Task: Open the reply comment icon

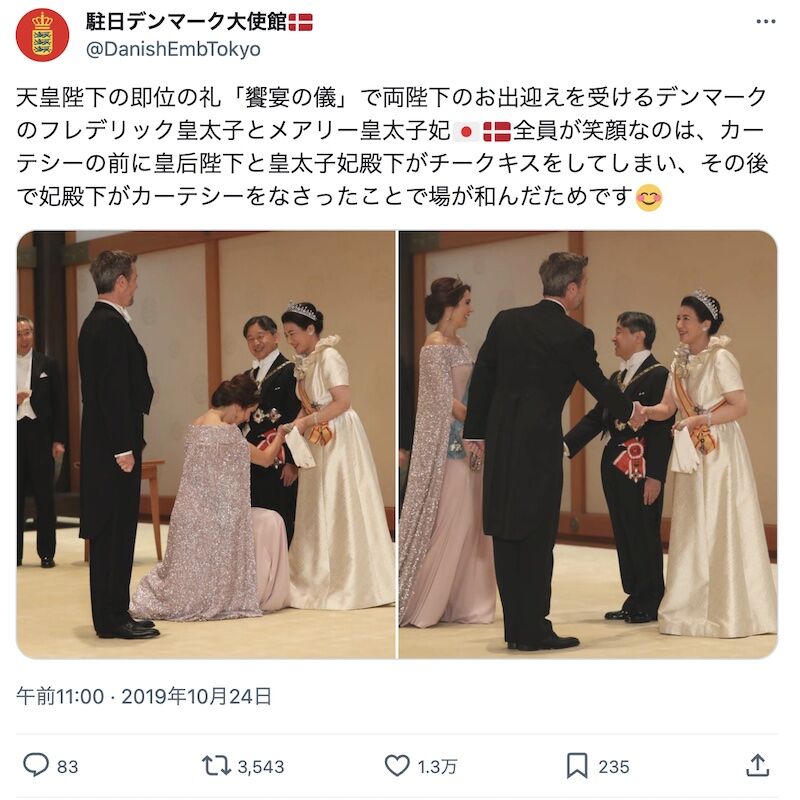Action: pos(36,765)
